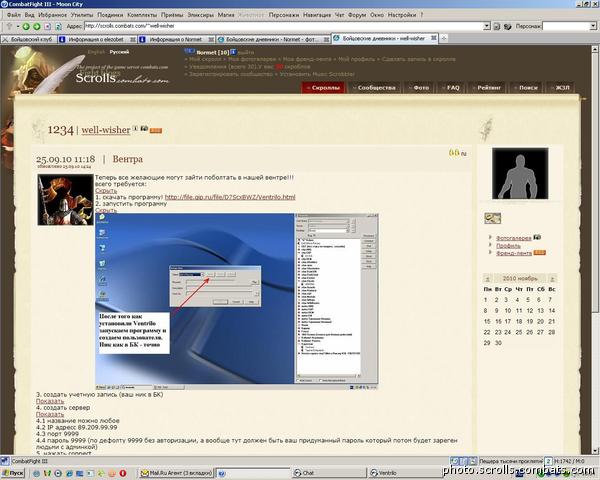Open the Персонаж combo box dropdown
The width and height of the screenshot is (600, 480).
coord(593,26)
